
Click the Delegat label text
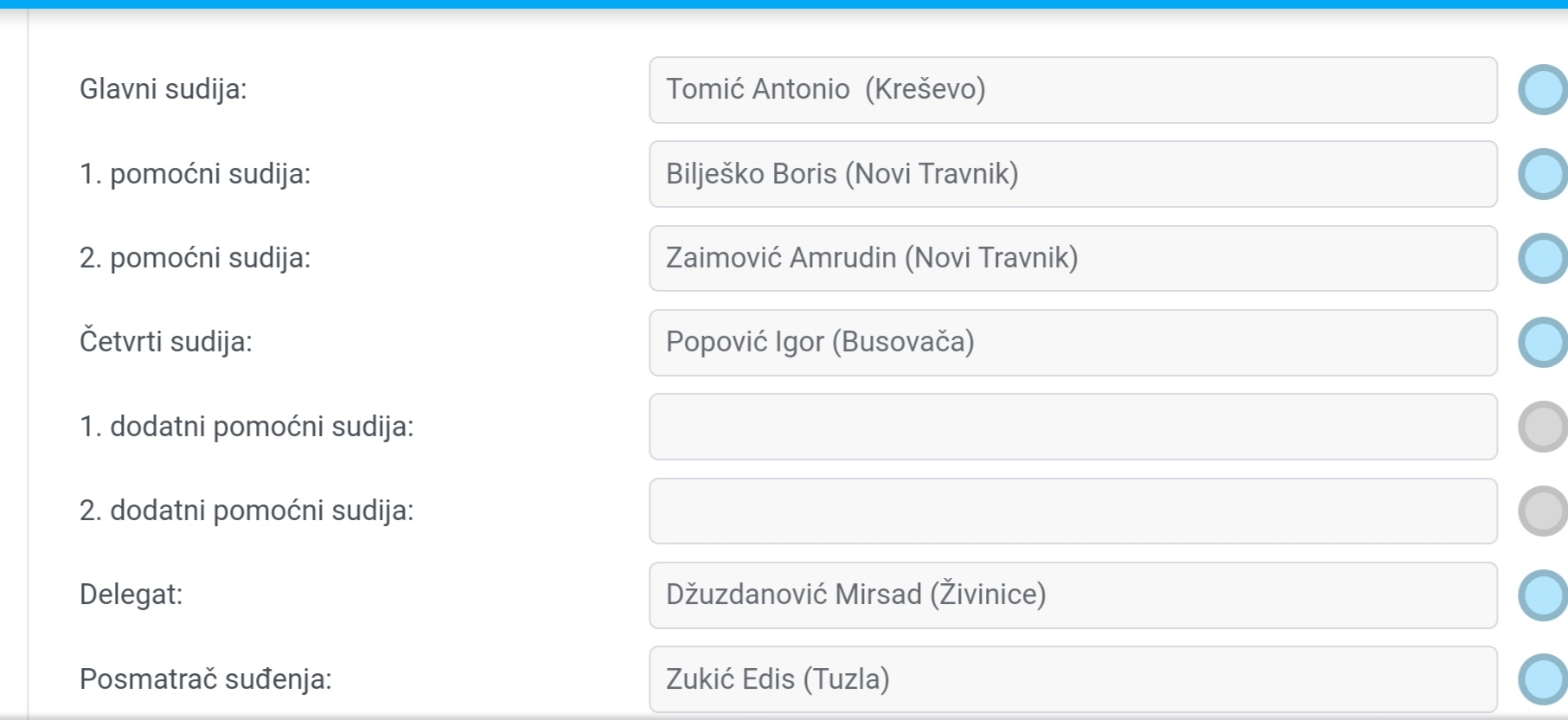click(131, 595)
